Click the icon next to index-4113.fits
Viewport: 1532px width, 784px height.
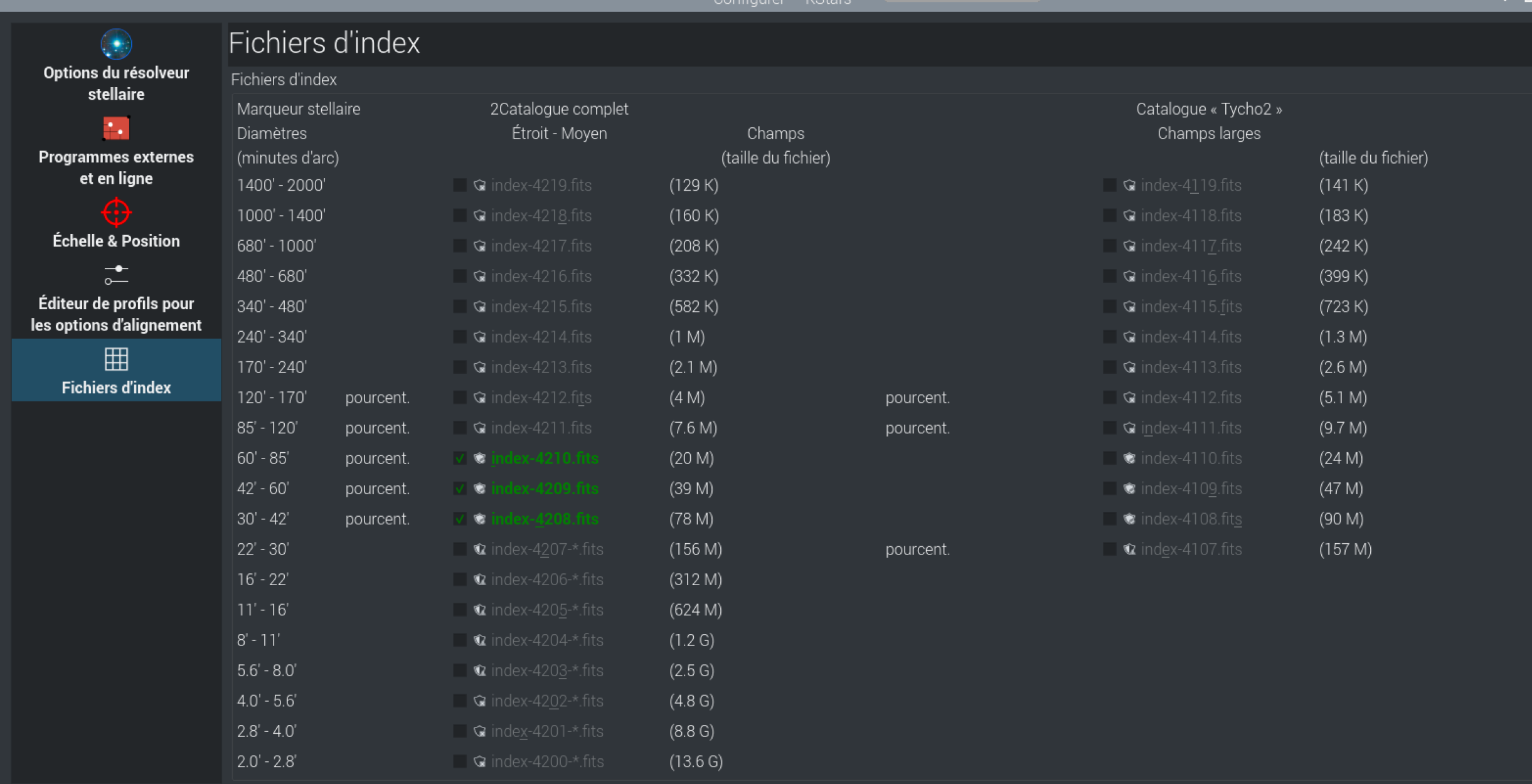(1129, 368)
